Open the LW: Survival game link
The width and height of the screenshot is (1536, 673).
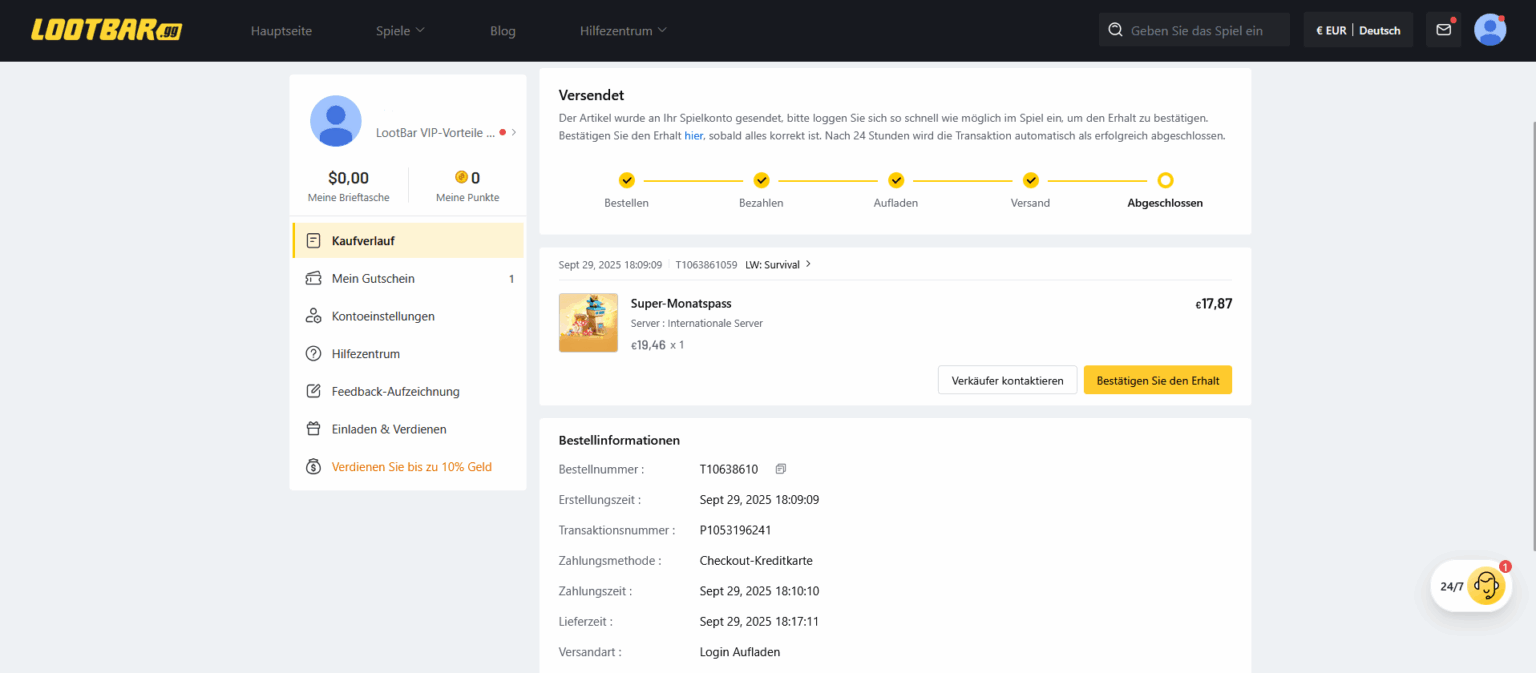[x=778, y=265]
